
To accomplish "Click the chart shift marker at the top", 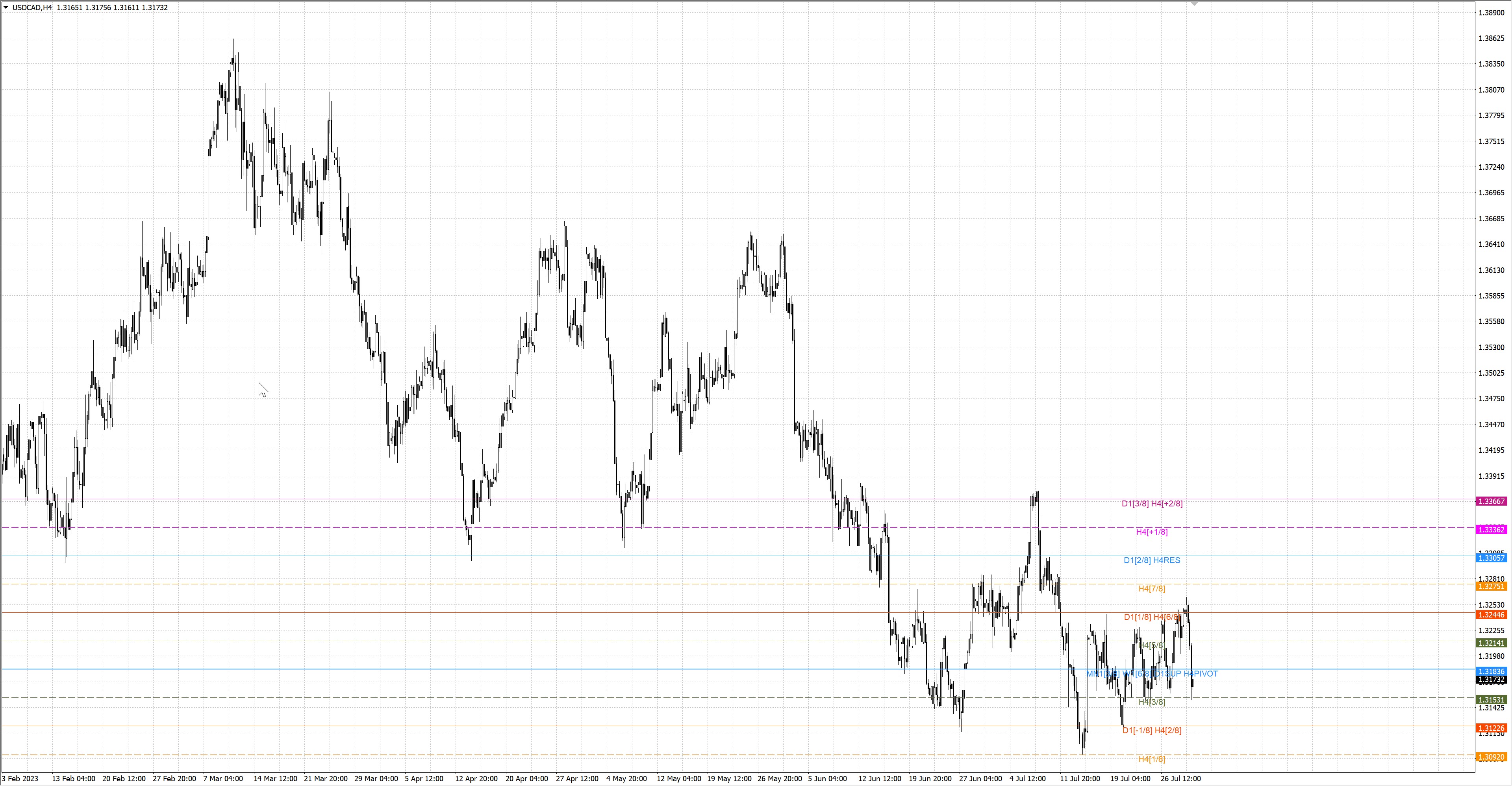I will tap(1194, 4).
